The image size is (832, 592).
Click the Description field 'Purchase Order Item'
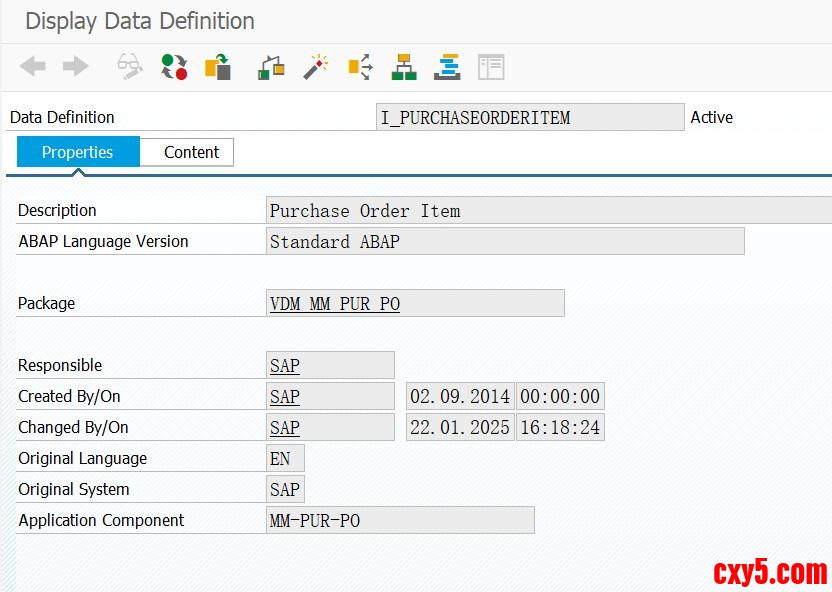548,211
